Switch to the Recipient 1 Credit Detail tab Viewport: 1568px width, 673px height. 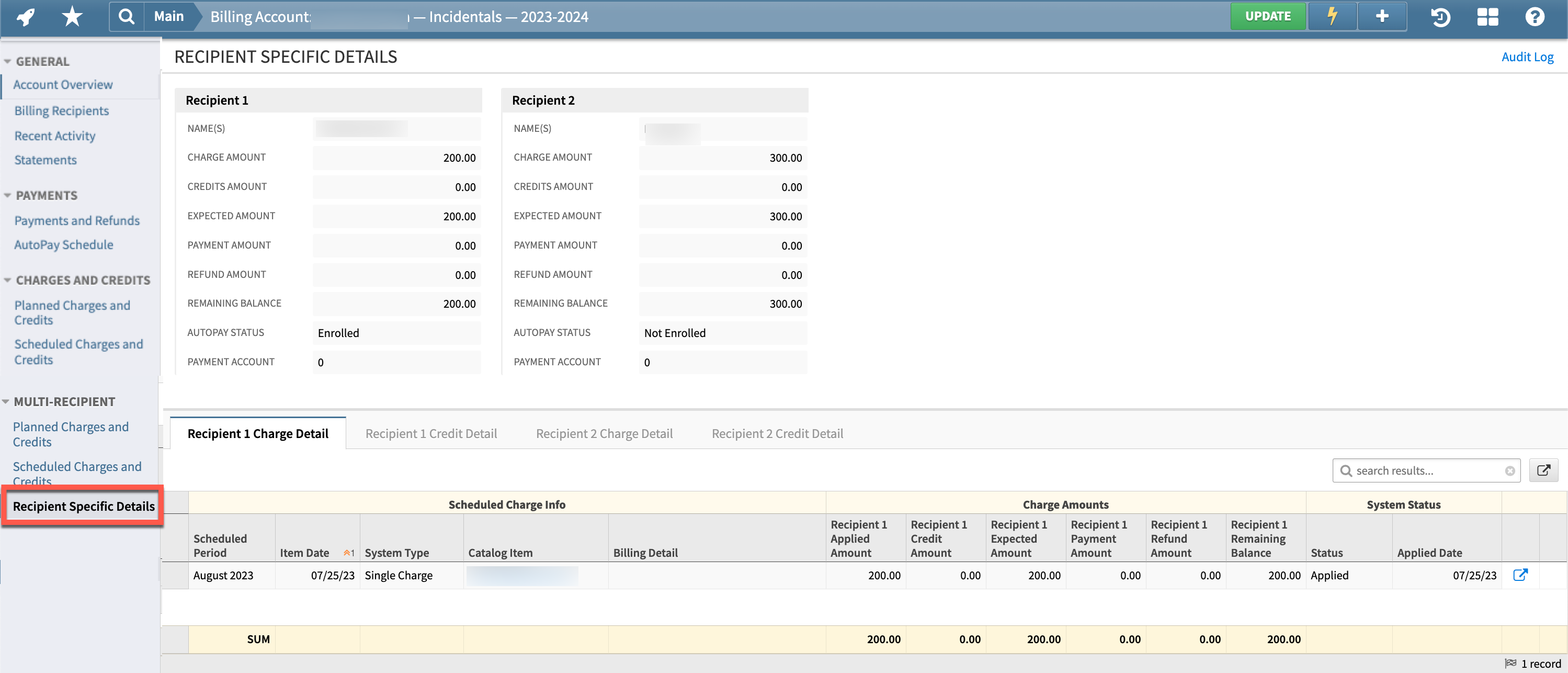click(431, 433)
